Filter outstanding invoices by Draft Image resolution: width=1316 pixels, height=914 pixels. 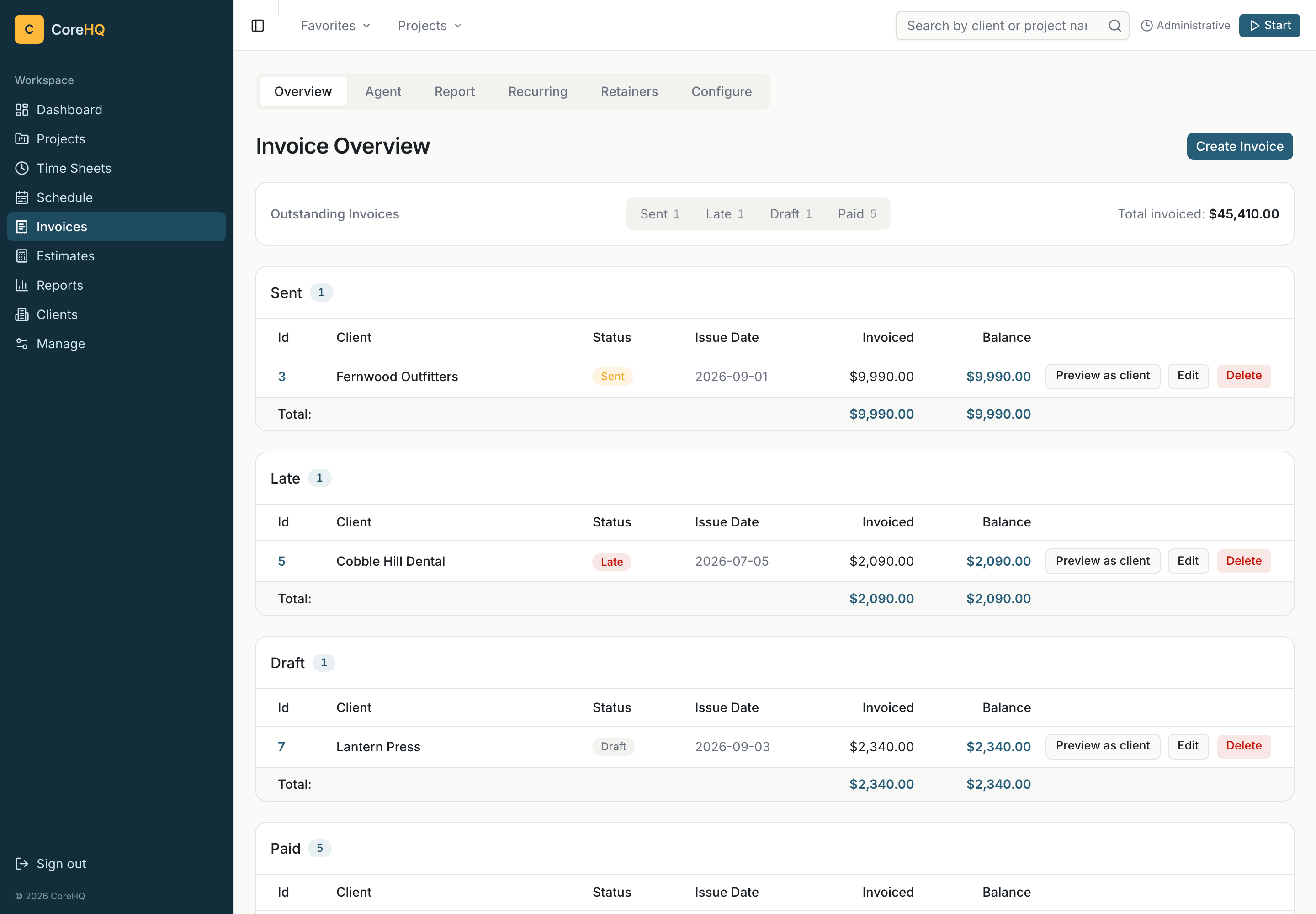pyautogui.click(x=791, y=214)
